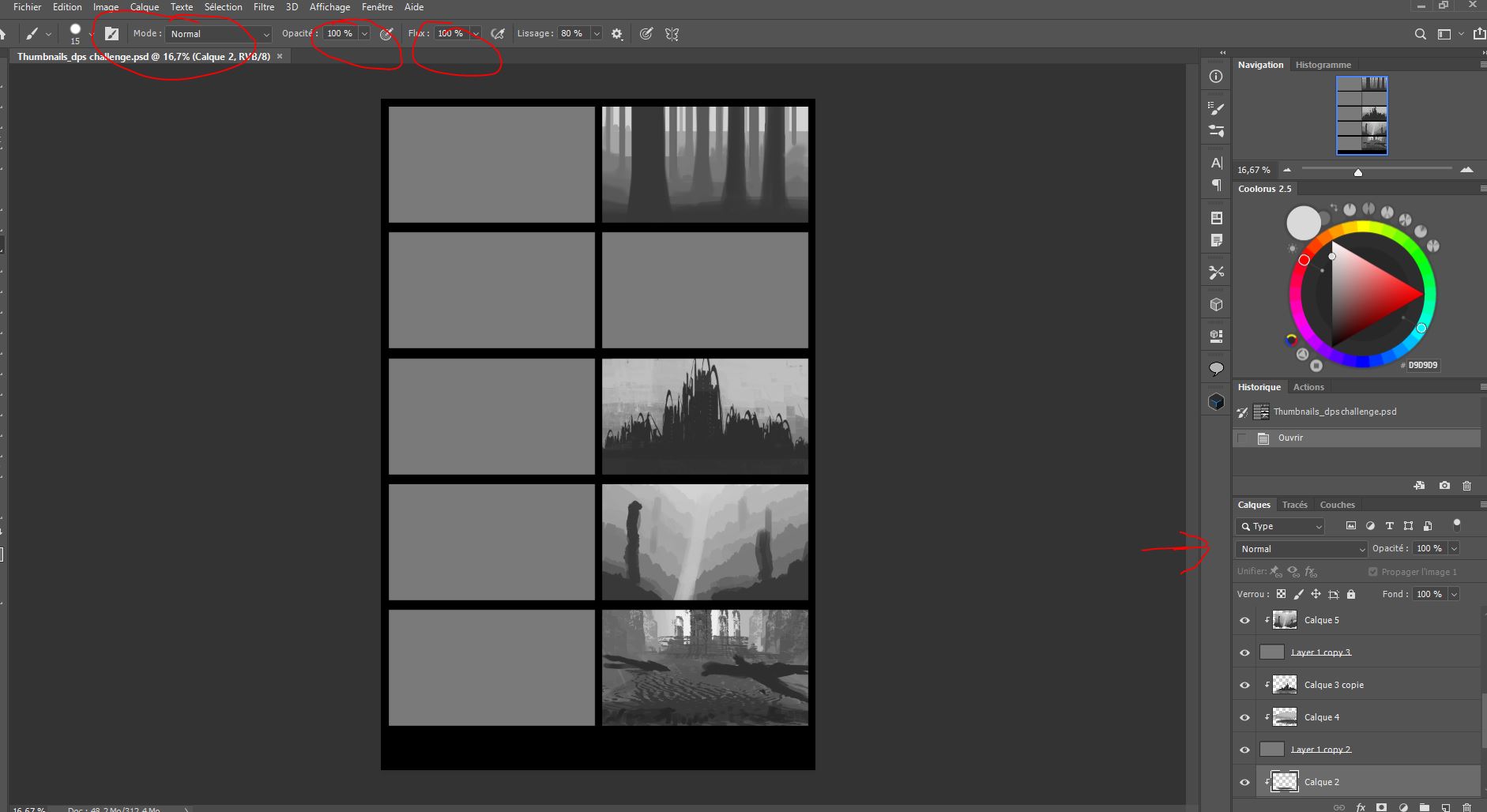Image resolution: width=1487 pixels, height=812 pixels.
Task: Open the Brushes panel icon in side dock
Action: click(1217, 108)
